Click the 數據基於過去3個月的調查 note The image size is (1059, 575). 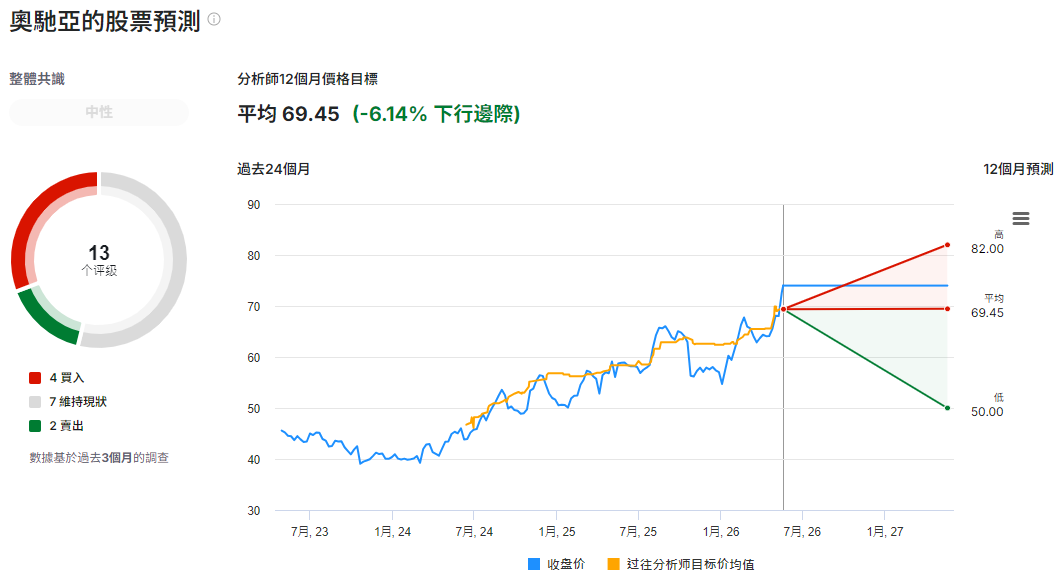point(99,457)
